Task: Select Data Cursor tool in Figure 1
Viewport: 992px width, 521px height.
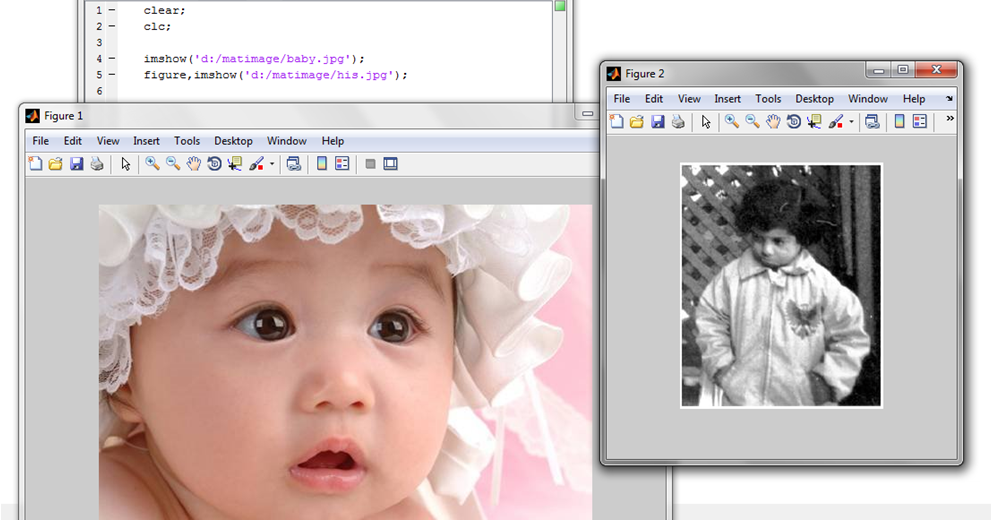Action: [x=235, y=164]
